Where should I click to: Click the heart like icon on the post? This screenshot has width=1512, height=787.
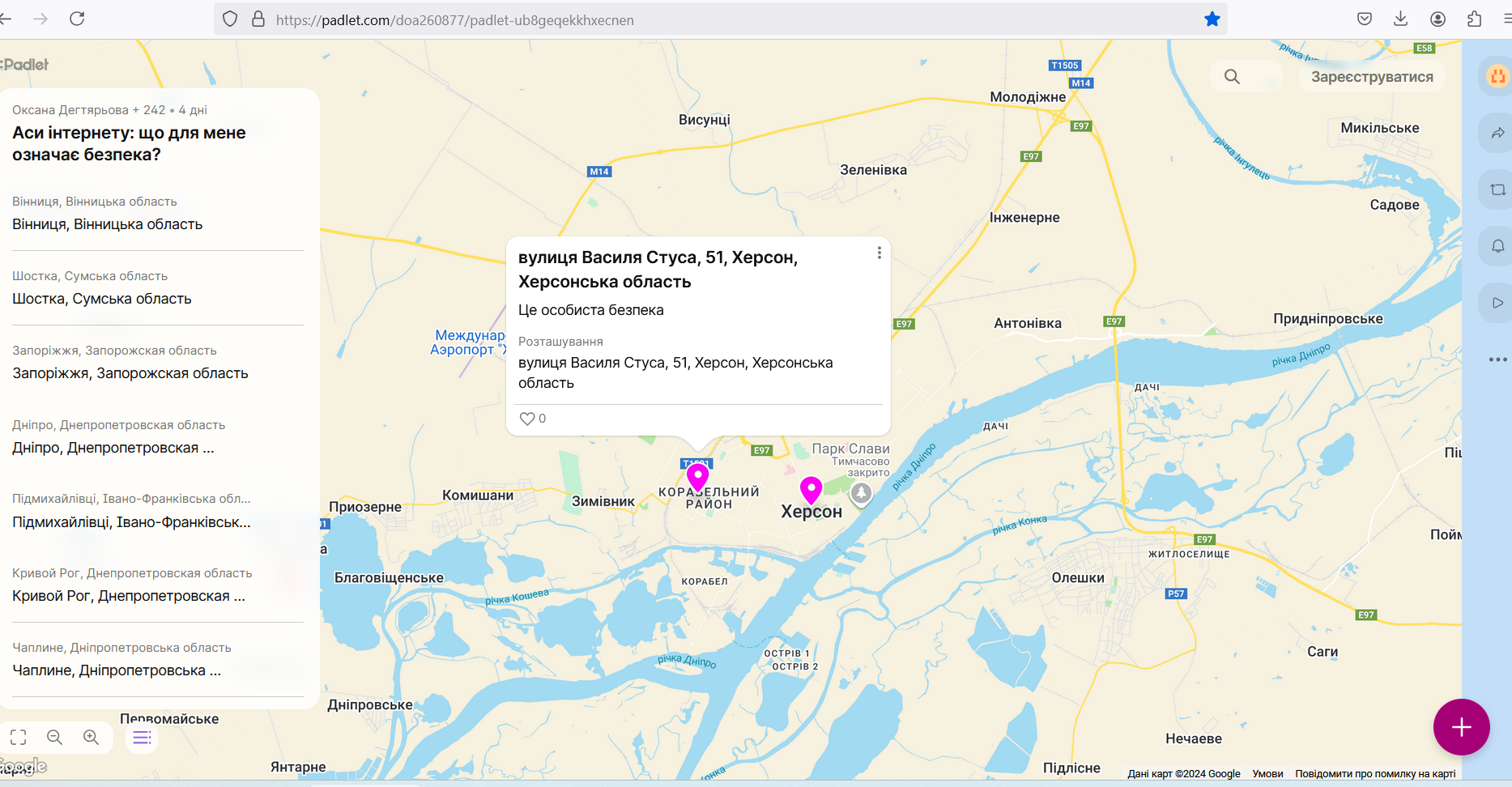(x=527, y=419)
